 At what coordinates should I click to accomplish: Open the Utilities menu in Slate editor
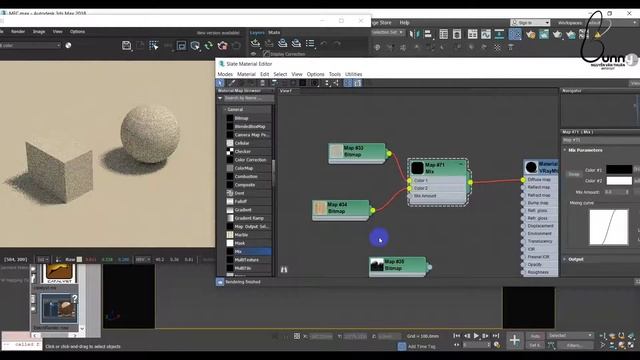point(353,74)
